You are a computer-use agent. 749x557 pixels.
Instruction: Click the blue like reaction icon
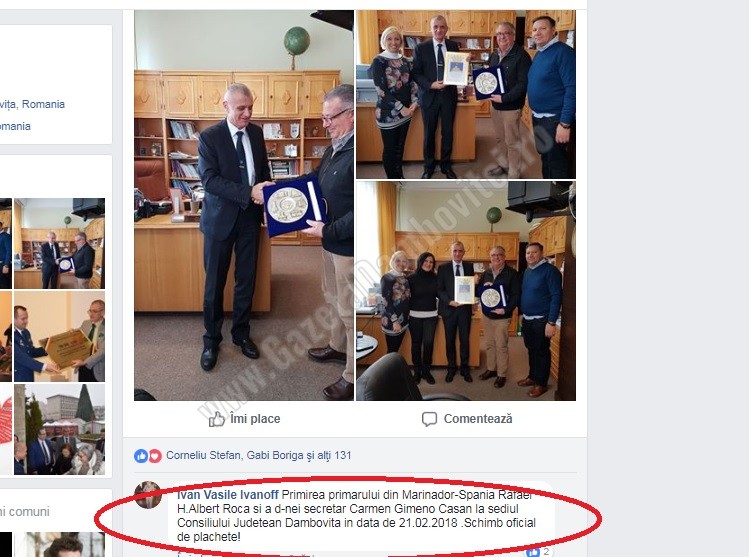(x=140, y=456)
